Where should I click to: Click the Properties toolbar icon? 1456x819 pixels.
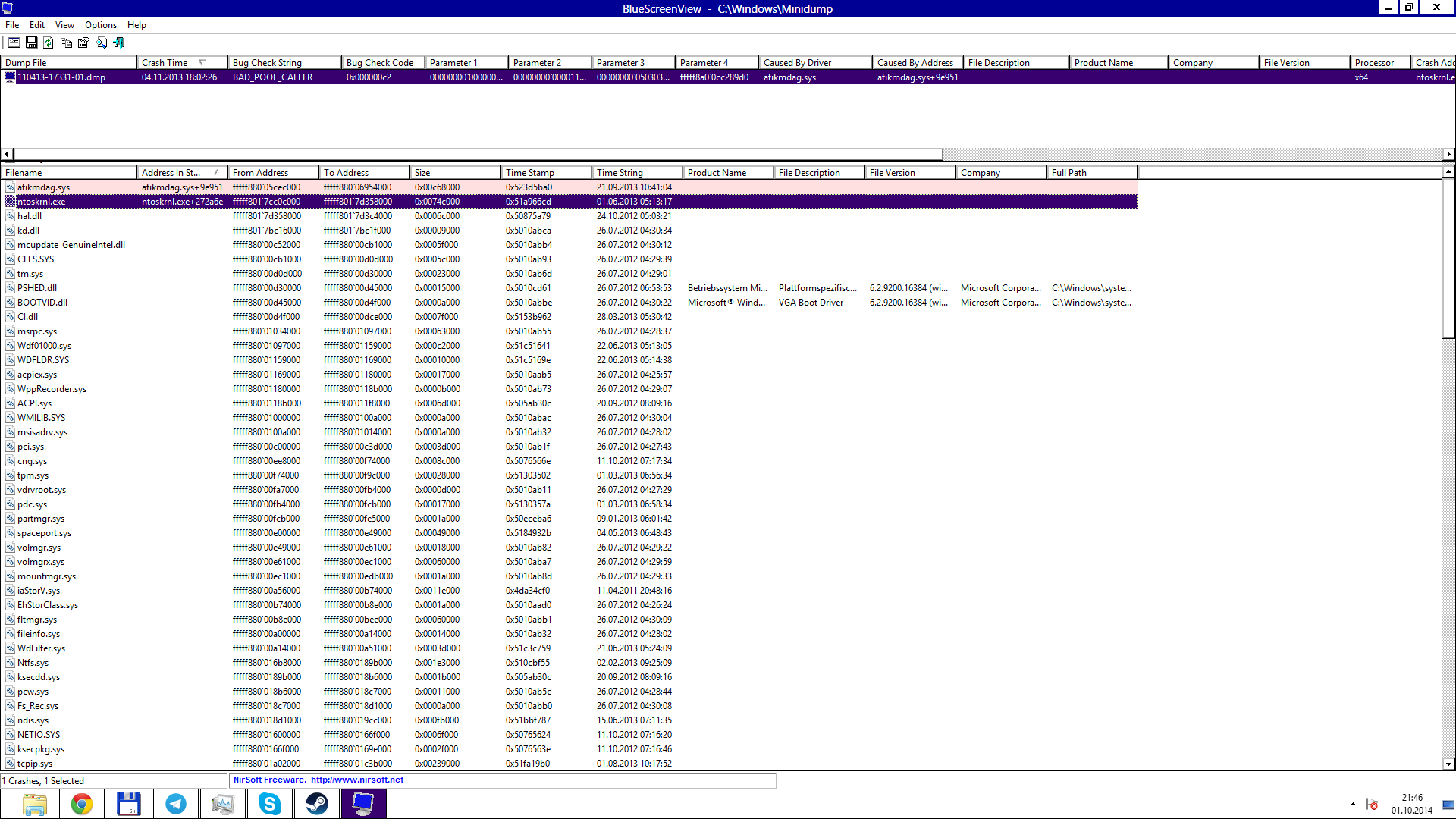point(83,43)
